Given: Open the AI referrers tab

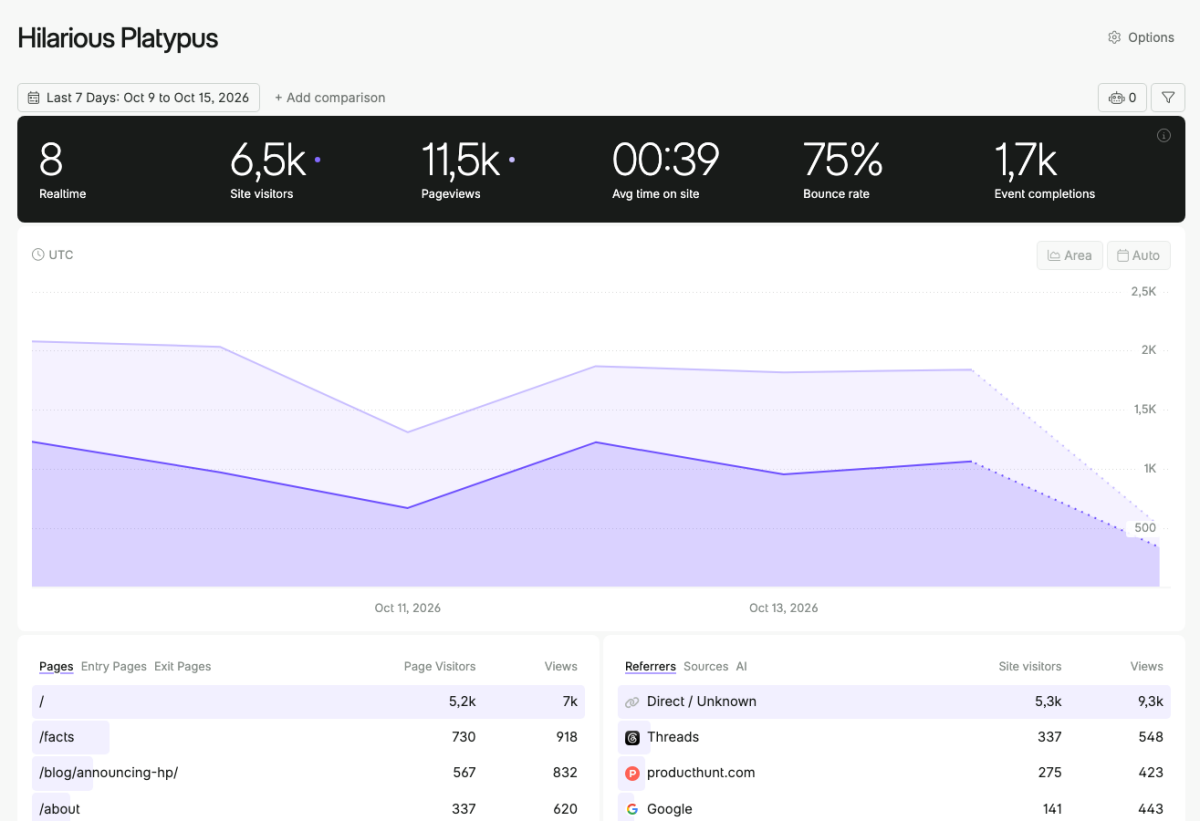Looking at the screenshot, I should pyautogui.click(x=742, y=666).
